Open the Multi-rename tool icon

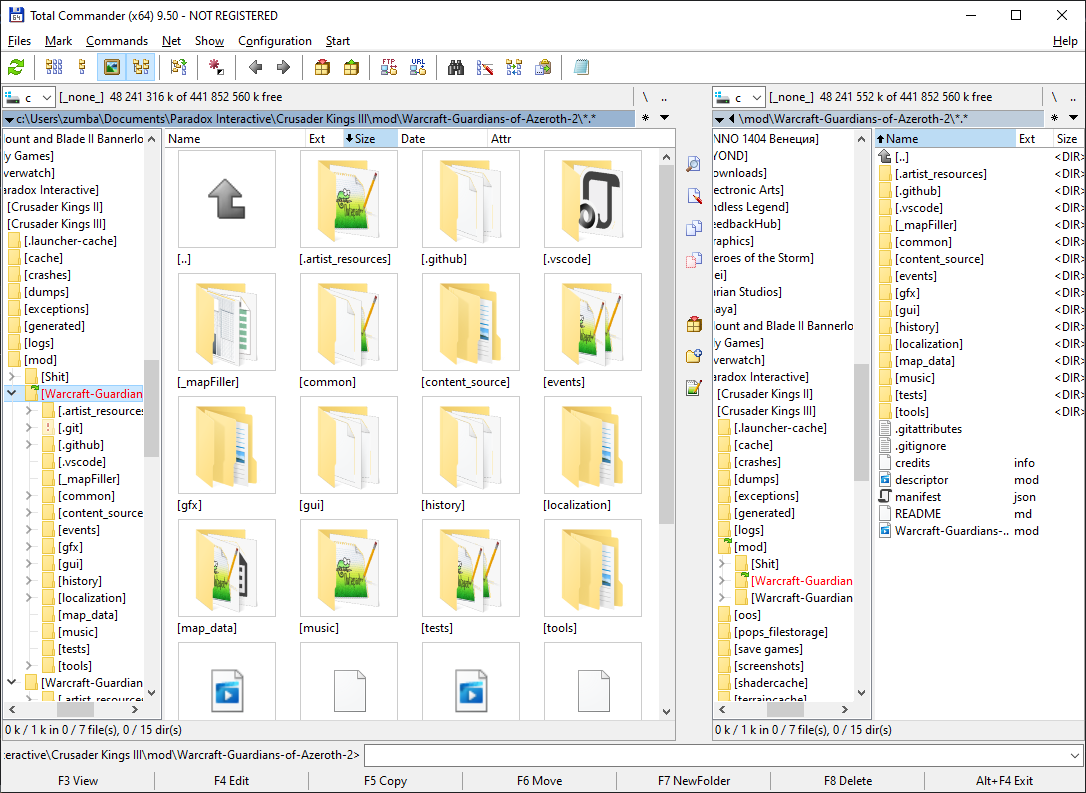coord(485,67)
